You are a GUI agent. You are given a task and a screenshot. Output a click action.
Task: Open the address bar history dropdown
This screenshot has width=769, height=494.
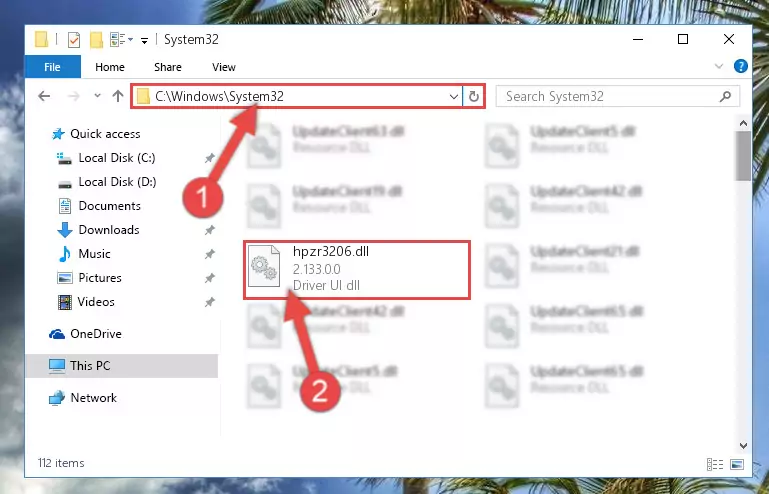(454, 97)
